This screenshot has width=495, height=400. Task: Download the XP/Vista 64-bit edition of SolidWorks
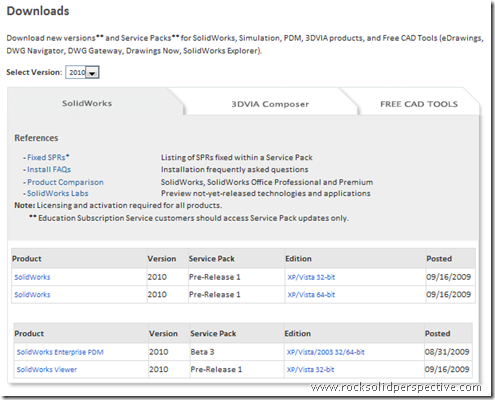coord(311,295)
